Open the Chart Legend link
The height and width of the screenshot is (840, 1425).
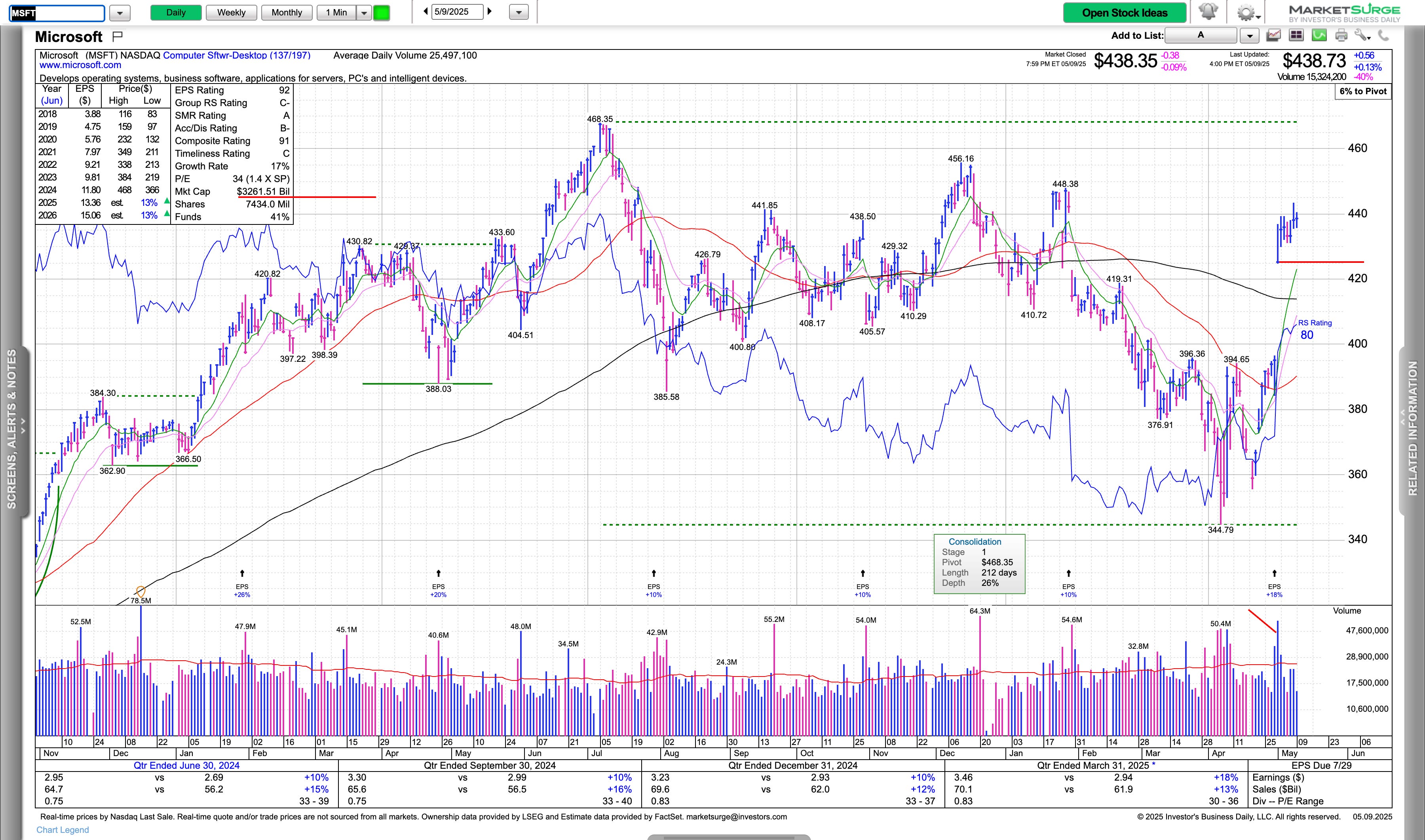click(x=62, y=830)
